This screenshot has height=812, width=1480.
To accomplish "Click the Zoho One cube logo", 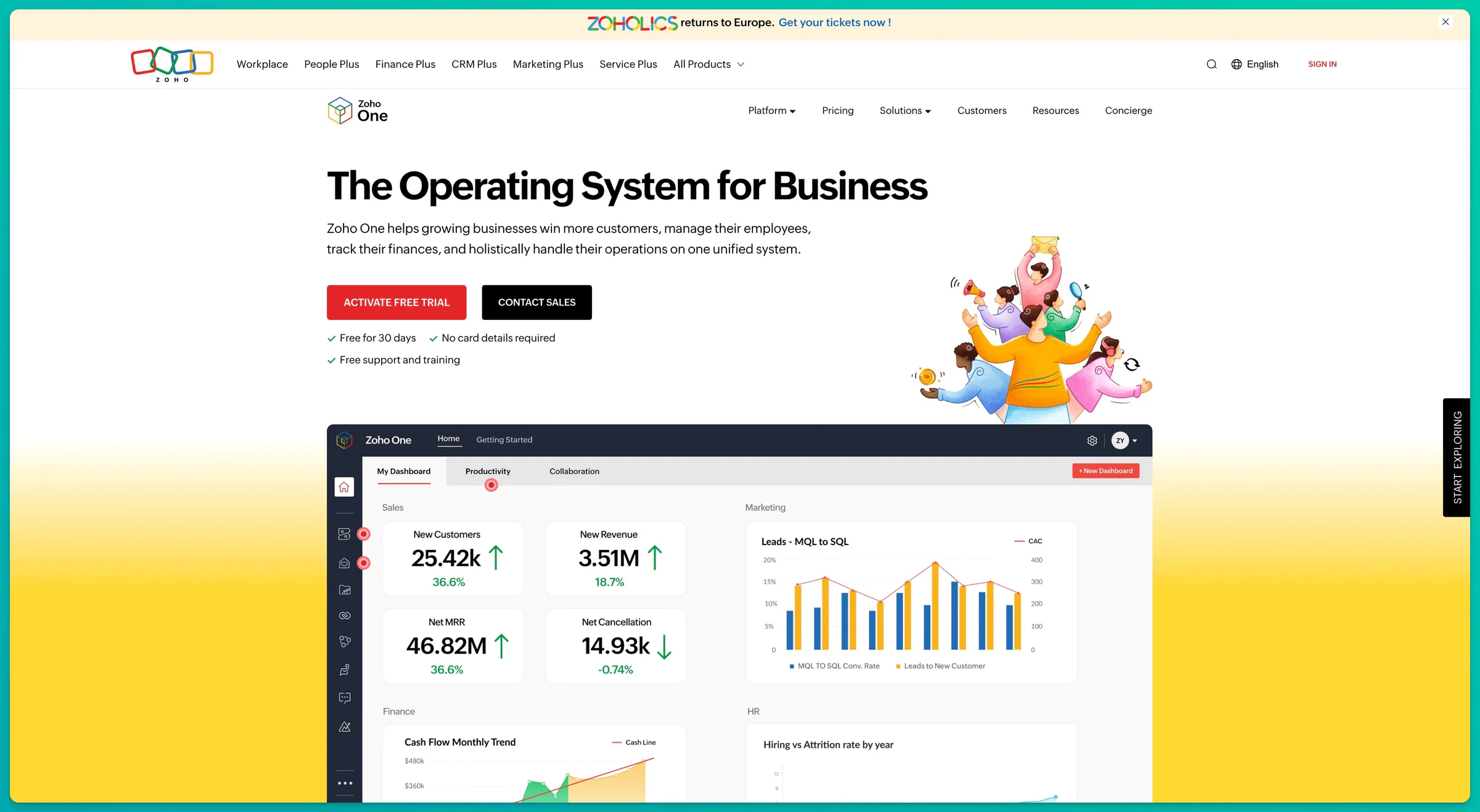I will [x=340, y=110].
